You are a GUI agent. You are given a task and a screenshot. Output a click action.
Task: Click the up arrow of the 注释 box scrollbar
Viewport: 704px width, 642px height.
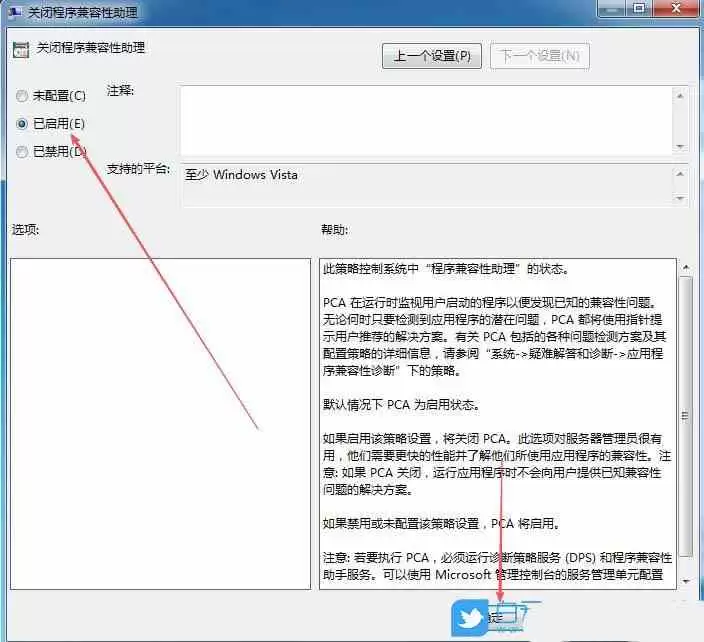click(680, 95)
